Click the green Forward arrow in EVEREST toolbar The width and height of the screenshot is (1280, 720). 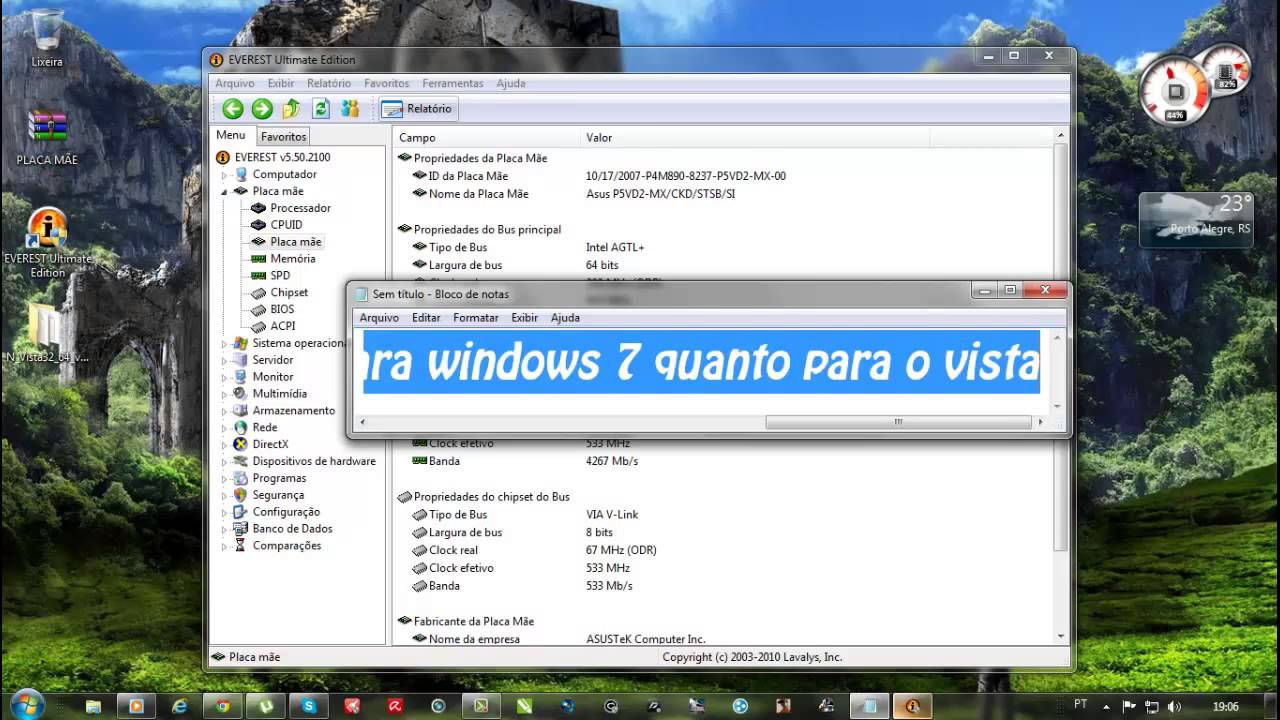(x=262, y=109)
